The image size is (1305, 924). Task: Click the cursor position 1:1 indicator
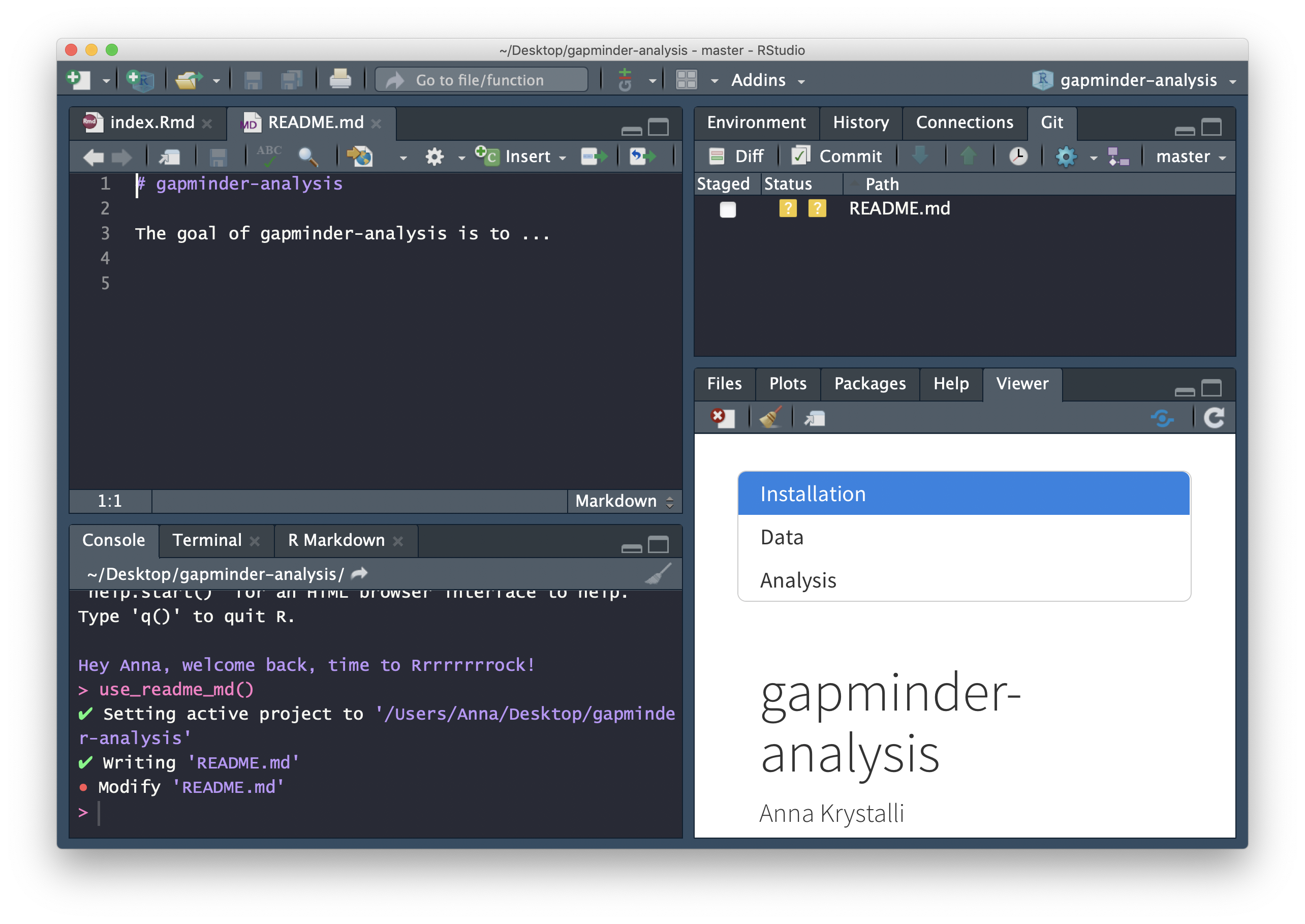(x=110, y=501)
